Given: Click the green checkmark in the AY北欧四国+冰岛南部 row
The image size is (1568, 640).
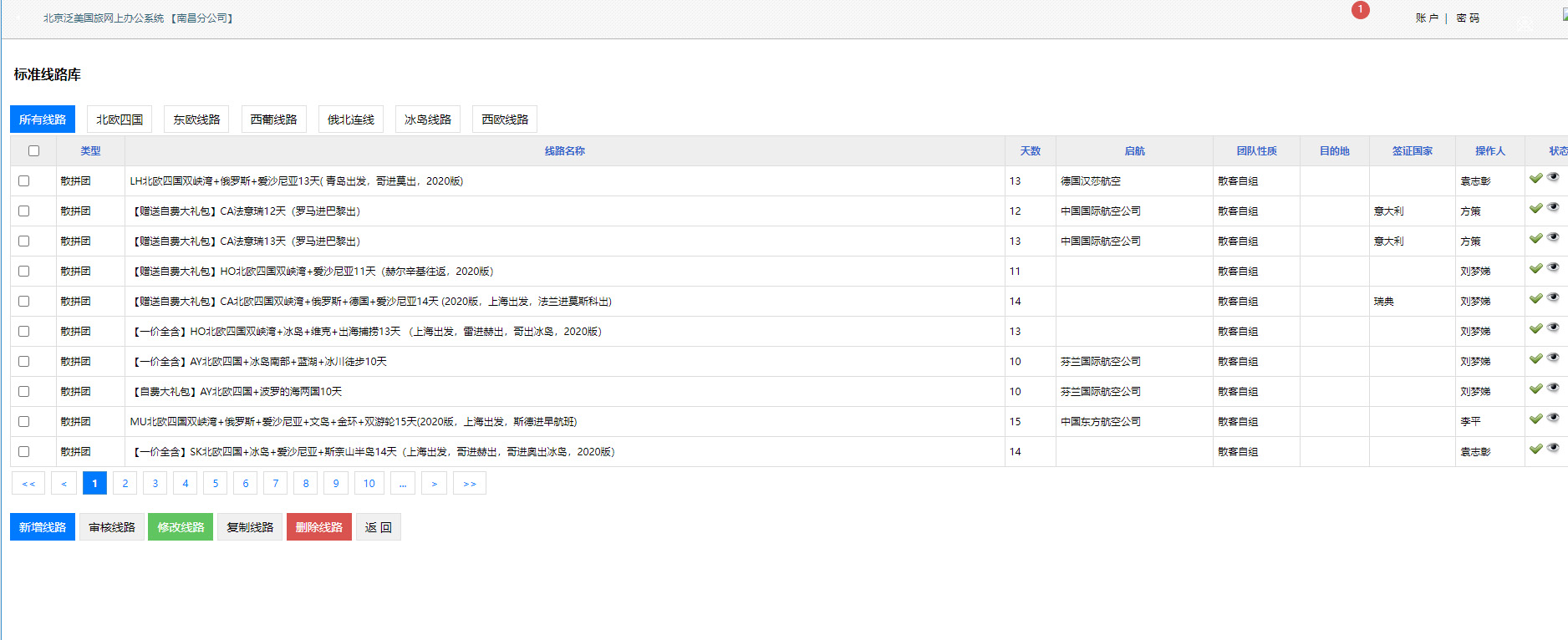Looking at the screenshot, I should point(1536,358).
